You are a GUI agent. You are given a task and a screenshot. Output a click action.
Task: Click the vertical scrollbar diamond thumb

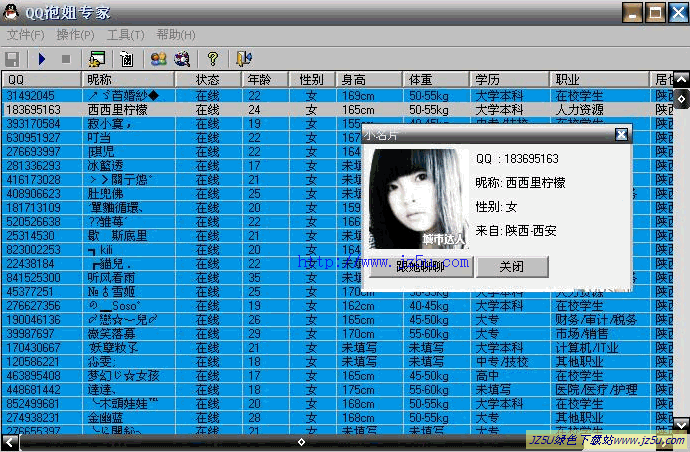click(681, 99)
